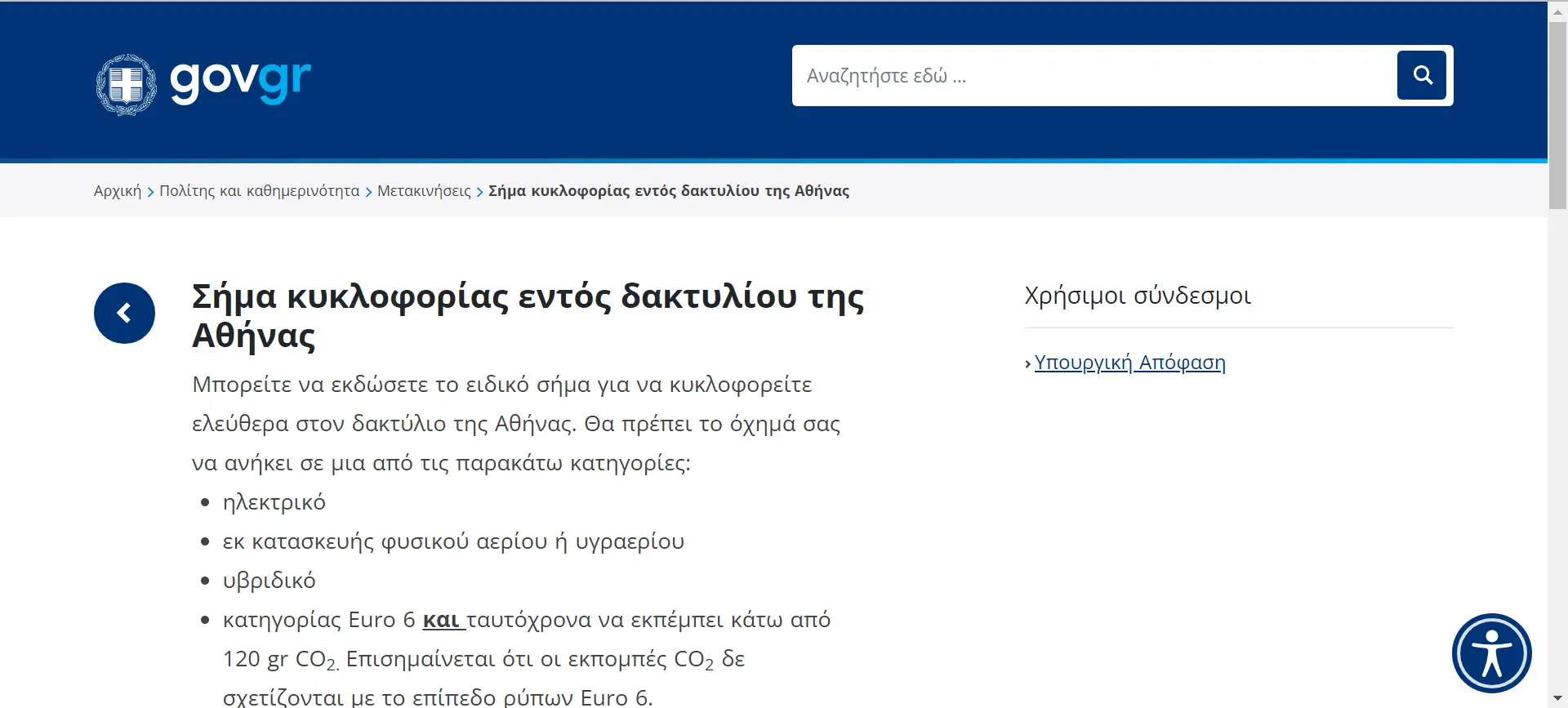Click the gov.gr logo
The image size is (1568, 708).
pyautogui.click(x=203, y=83)
